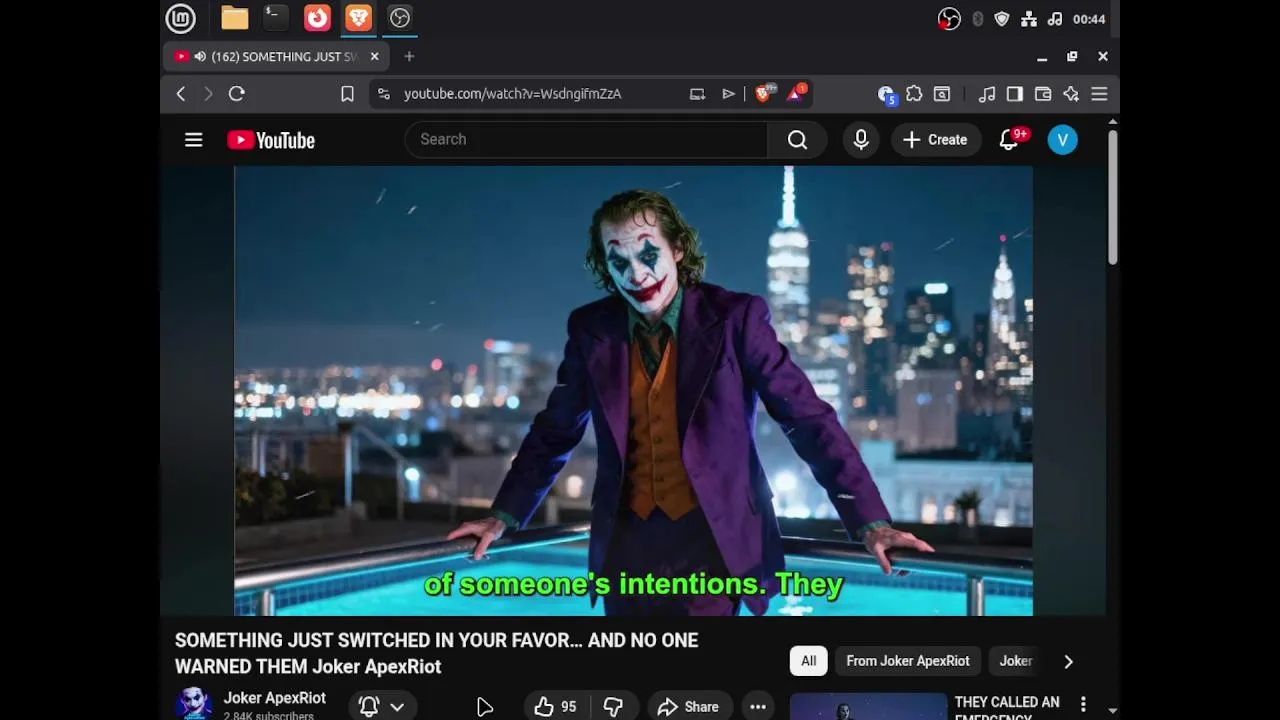Close the YouTube tab
The height and width of the screenshot is (720, 1280).
[375, 57]
